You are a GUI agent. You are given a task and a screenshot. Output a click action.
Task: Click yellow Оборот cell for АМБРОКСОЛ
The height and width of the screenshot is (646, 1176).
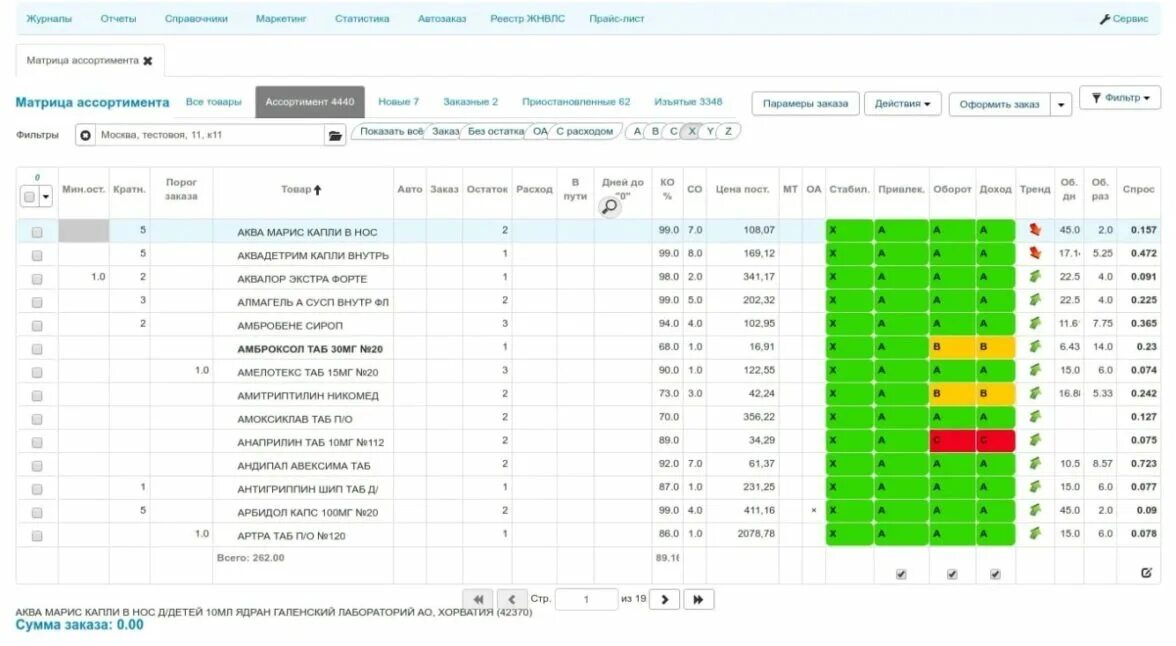click(952, 347)
